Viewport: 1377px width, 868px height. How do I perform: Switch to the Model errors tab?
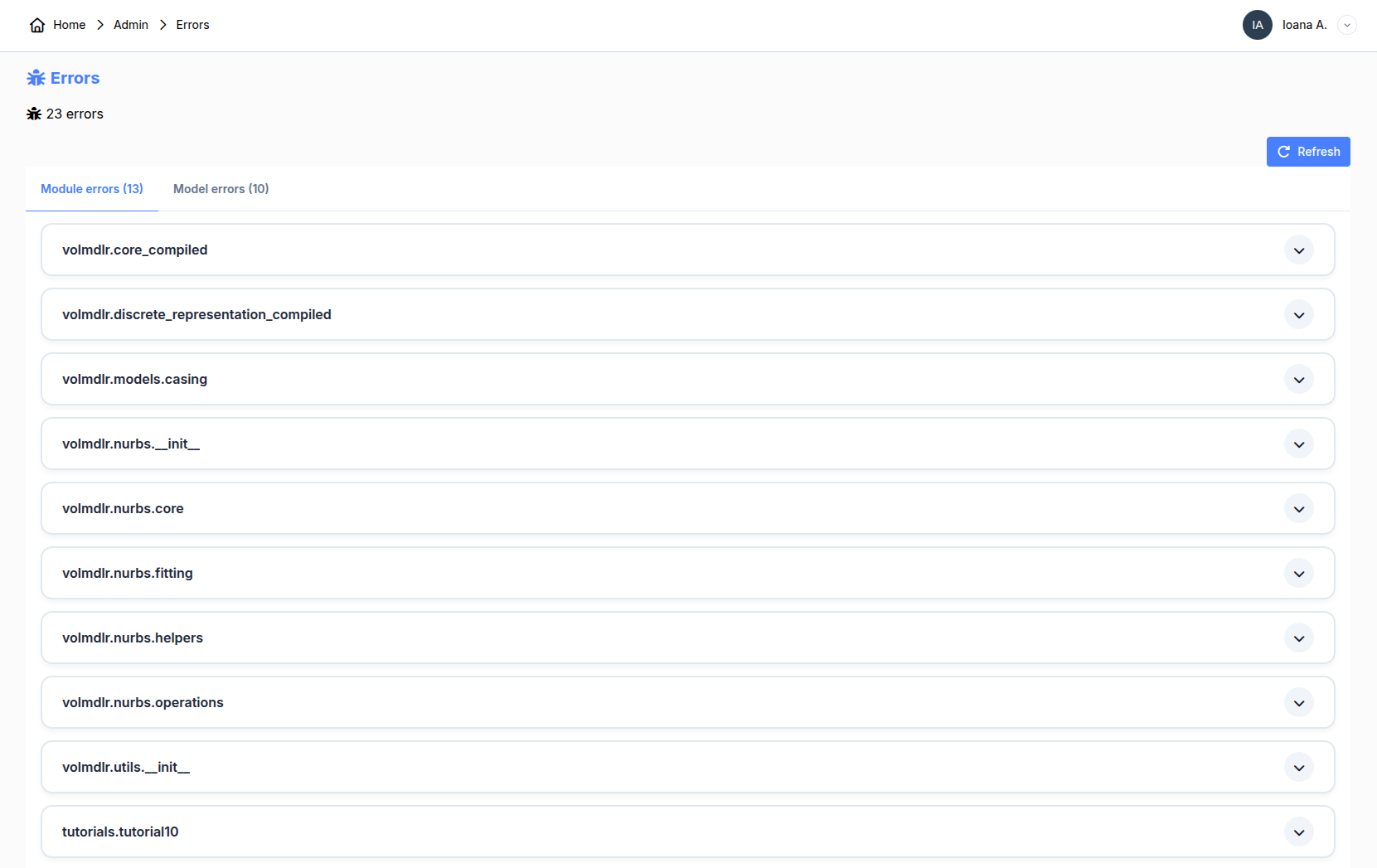221,189
